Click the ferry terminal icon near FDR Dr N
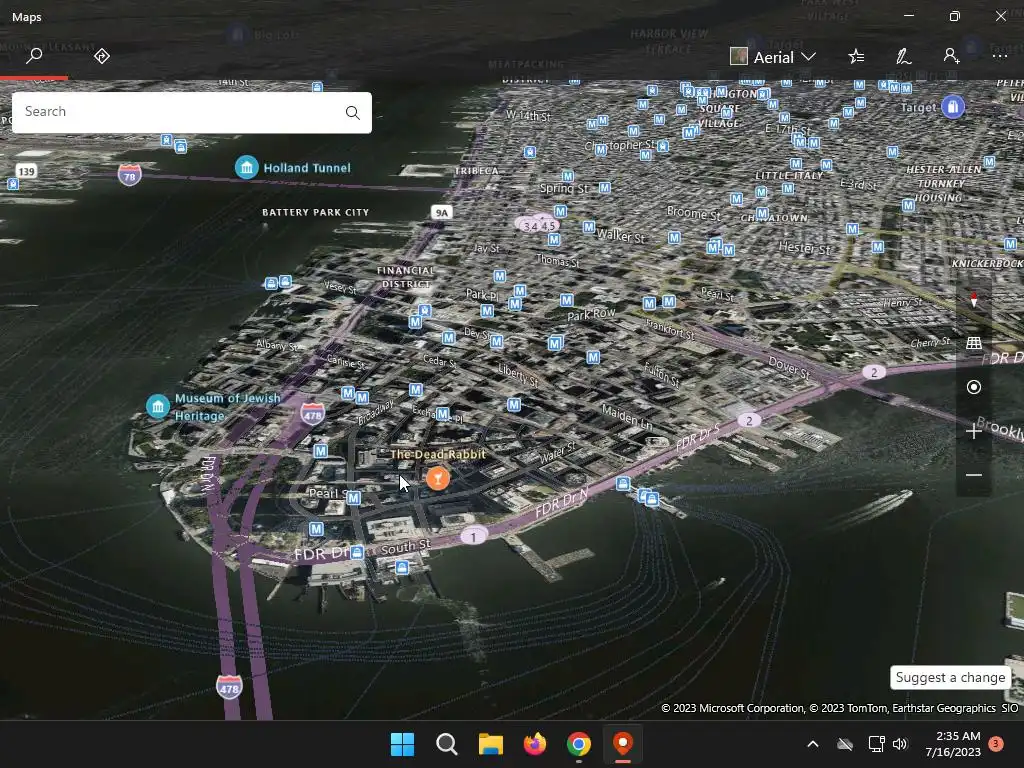The height and width of the screenshot is (768, 1024). [x=623, y=483]
